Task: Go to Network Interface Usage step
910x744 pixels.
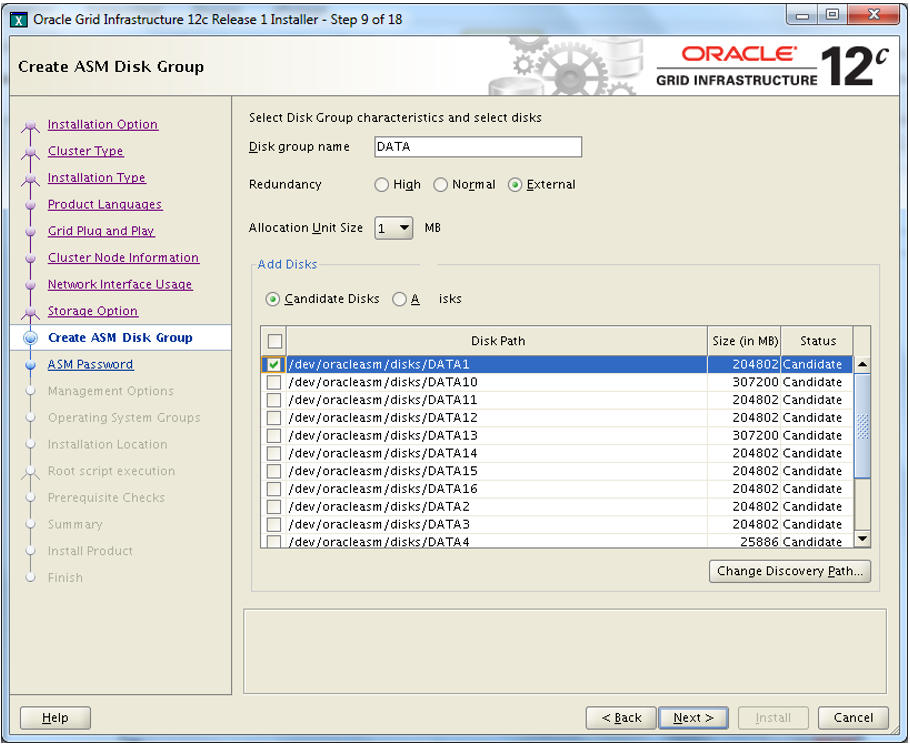Action: (120, 284)
